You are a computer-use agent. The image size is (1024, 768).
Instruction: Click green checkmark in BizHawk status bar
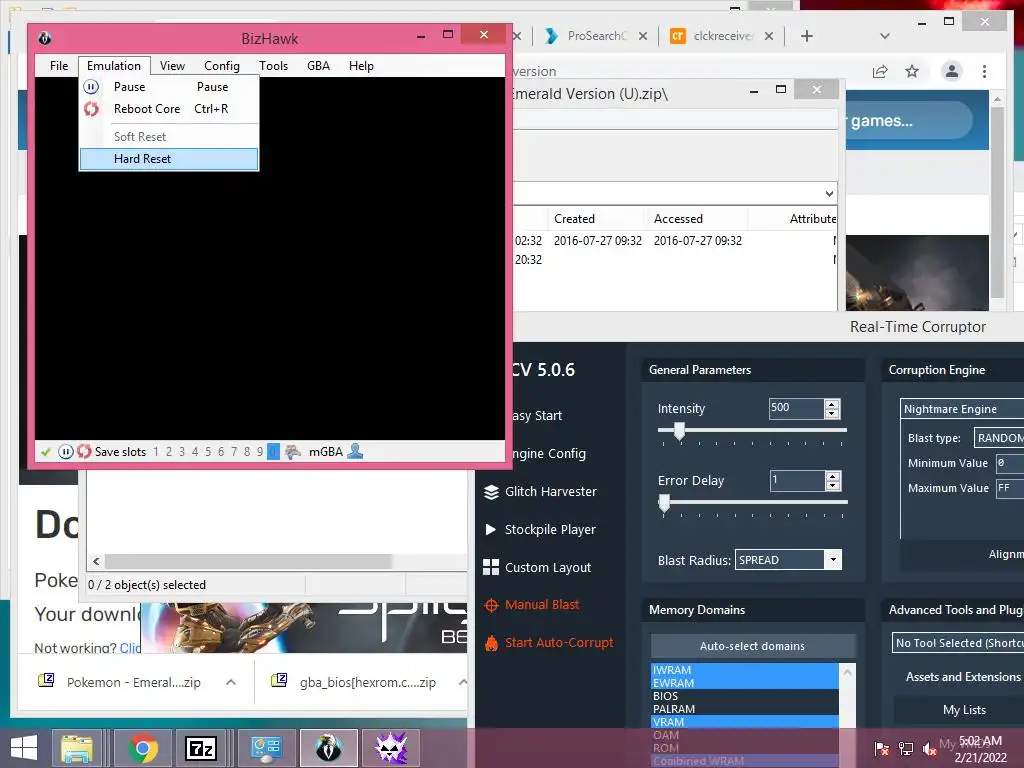pos(46,451)
